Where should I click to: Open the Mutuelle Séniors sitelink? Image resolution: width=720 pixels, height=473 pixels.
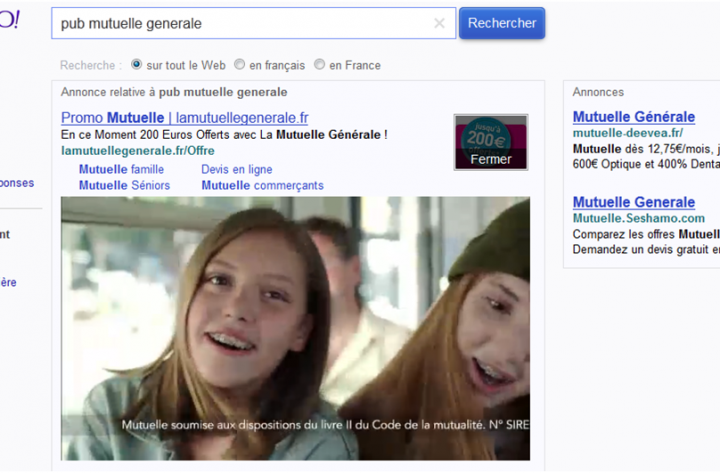point(124,186)
